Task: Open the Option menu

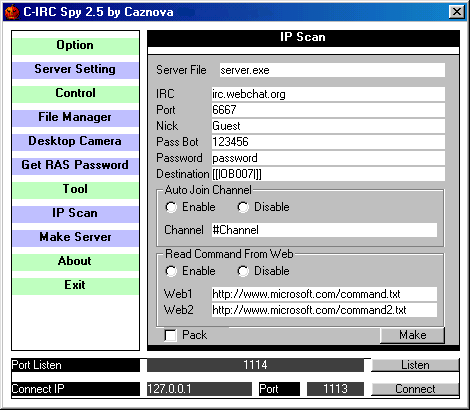Action: (x=75, y=46)
